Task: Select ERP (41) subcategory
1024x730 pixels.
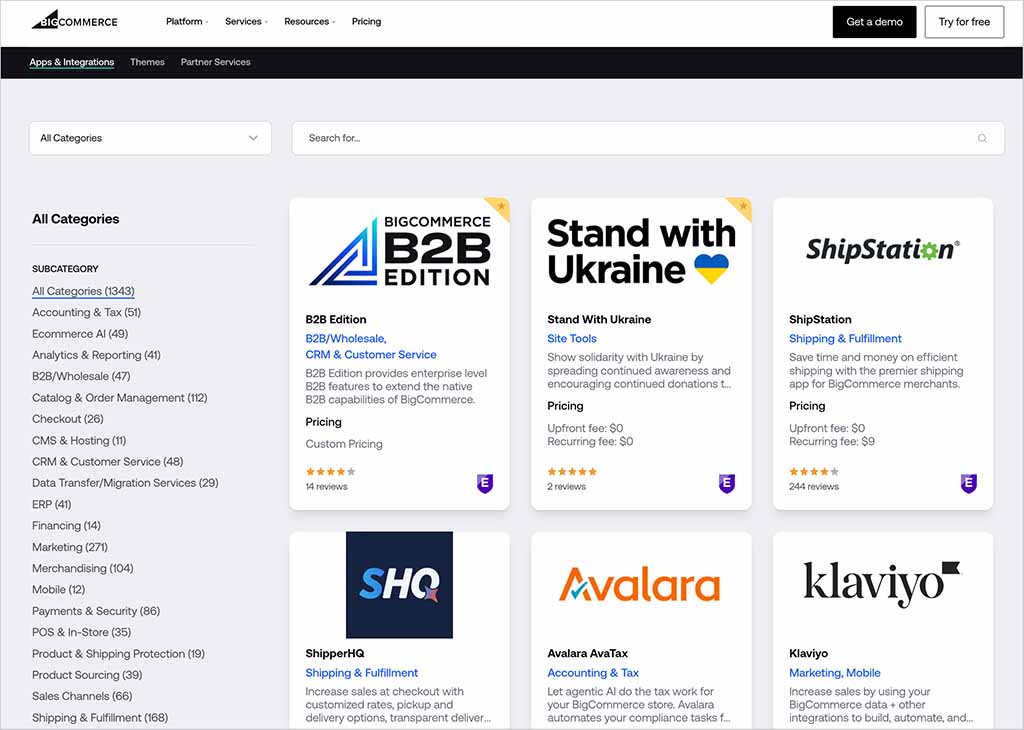Action: coord(52,504)
